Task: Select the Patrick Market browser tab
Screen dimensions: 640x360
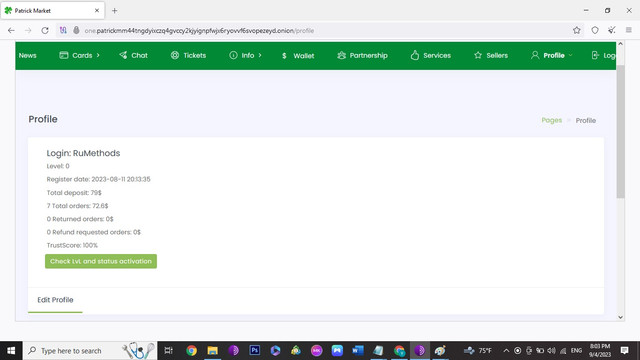Action: click(x=52, y=11)
